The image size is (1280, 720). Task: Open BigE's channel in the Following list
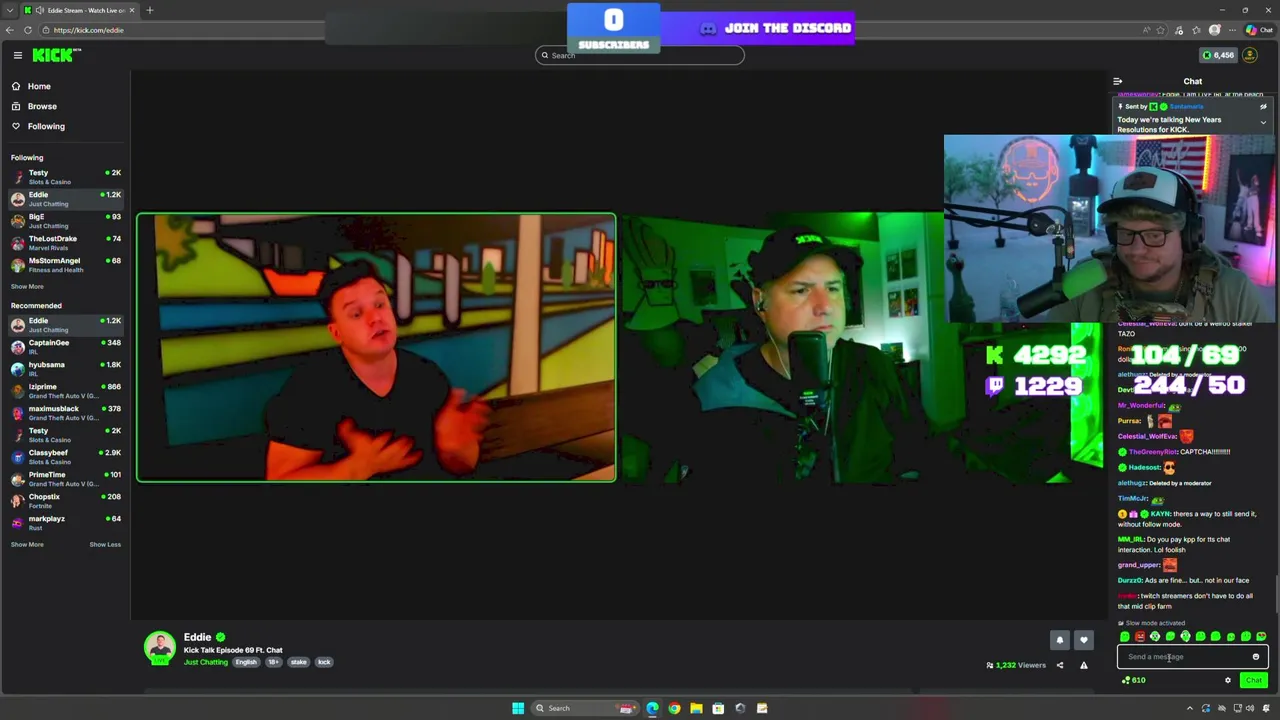(x=65, y=220)
